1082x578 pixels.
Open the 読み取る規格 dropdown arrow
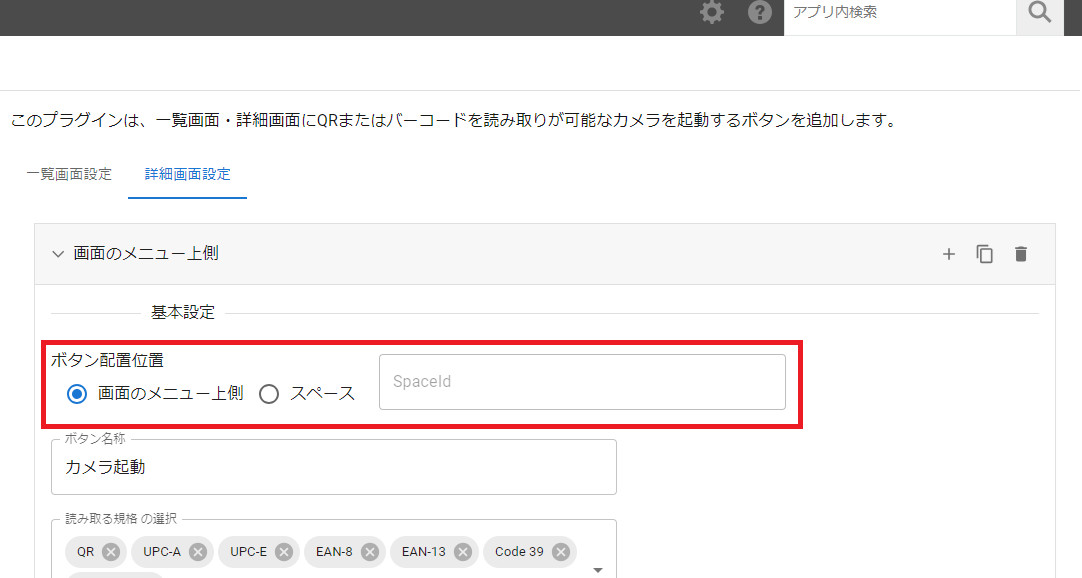click(598, 568)
